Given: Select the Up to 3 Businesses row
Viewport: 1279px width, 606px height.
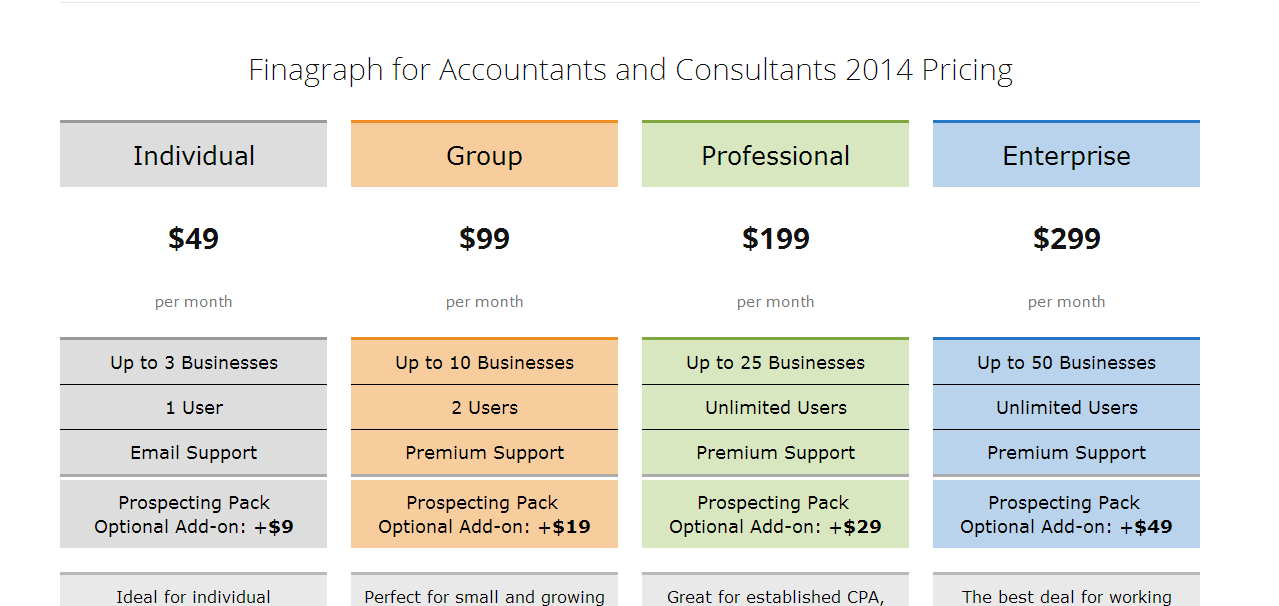Looking at the screenshot, I should coord(193,362).
